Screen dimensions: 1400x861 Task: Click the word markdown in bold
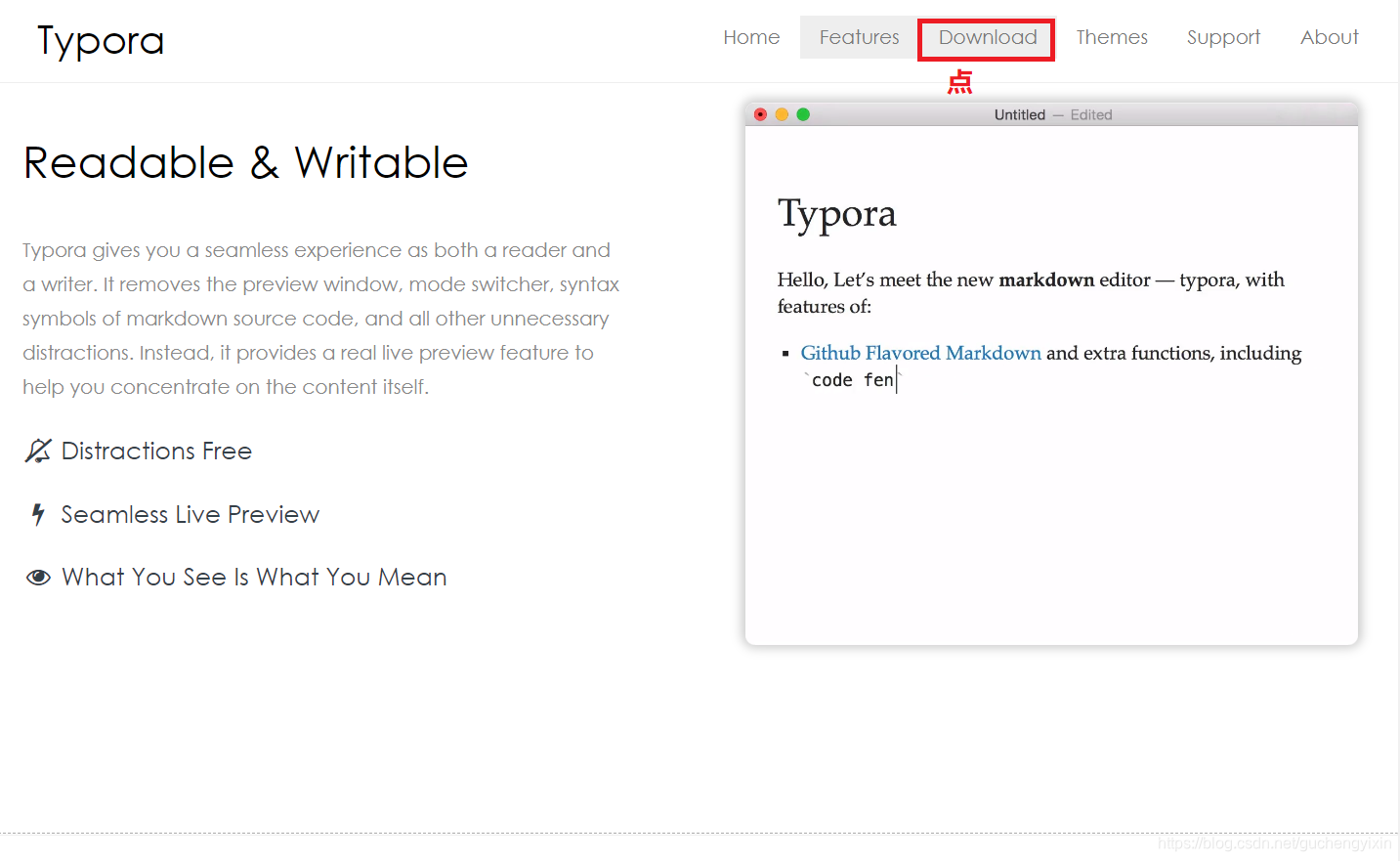click(1046, 280)
